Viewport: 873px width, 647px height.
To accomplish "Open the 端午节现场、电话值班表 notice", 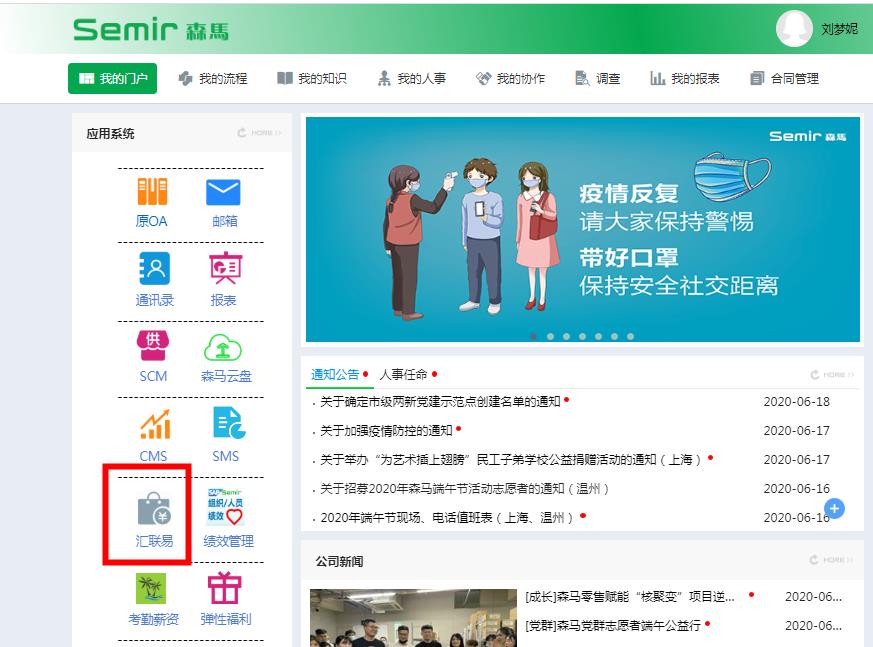I will [447, 517].
